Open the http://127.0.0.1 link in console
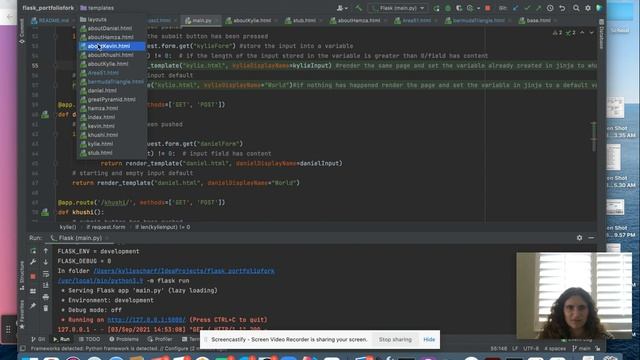This screenshot has width=640, height=360. tap(147, 320)
